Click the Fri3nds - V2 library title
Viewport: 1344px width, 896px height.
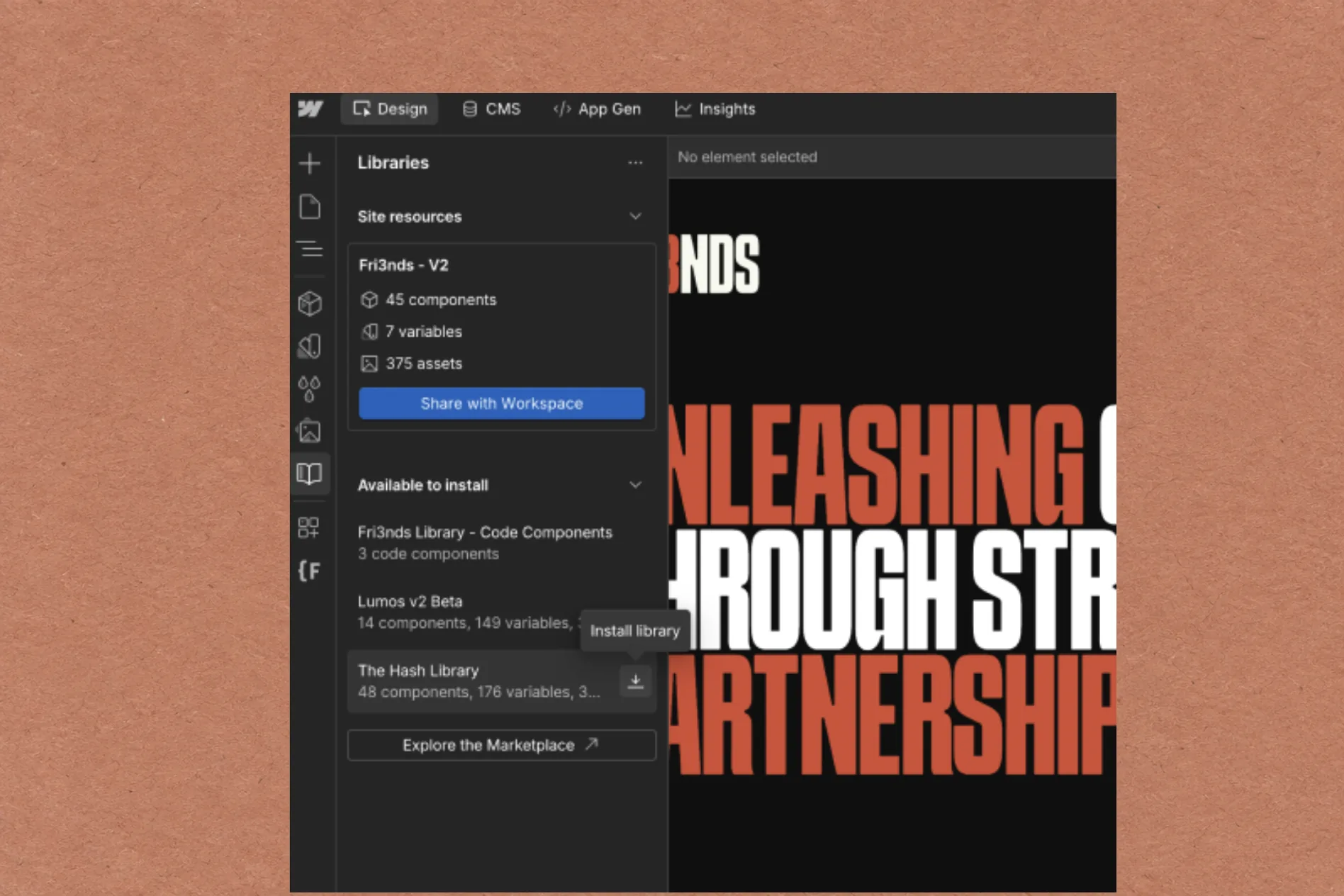(x=403, y=265)
